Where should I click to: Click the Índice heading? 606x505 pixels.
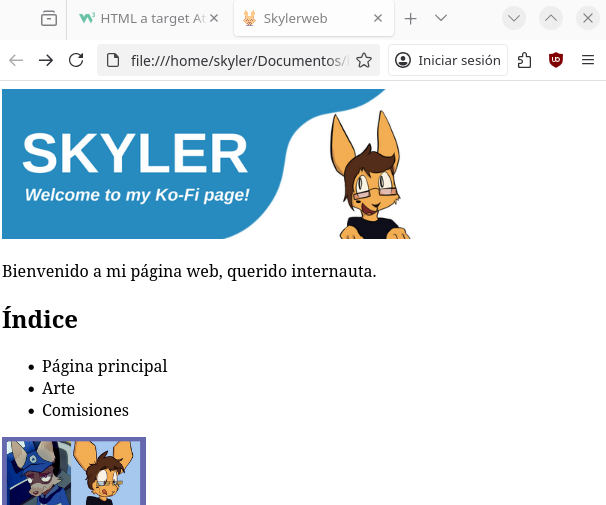40,320
